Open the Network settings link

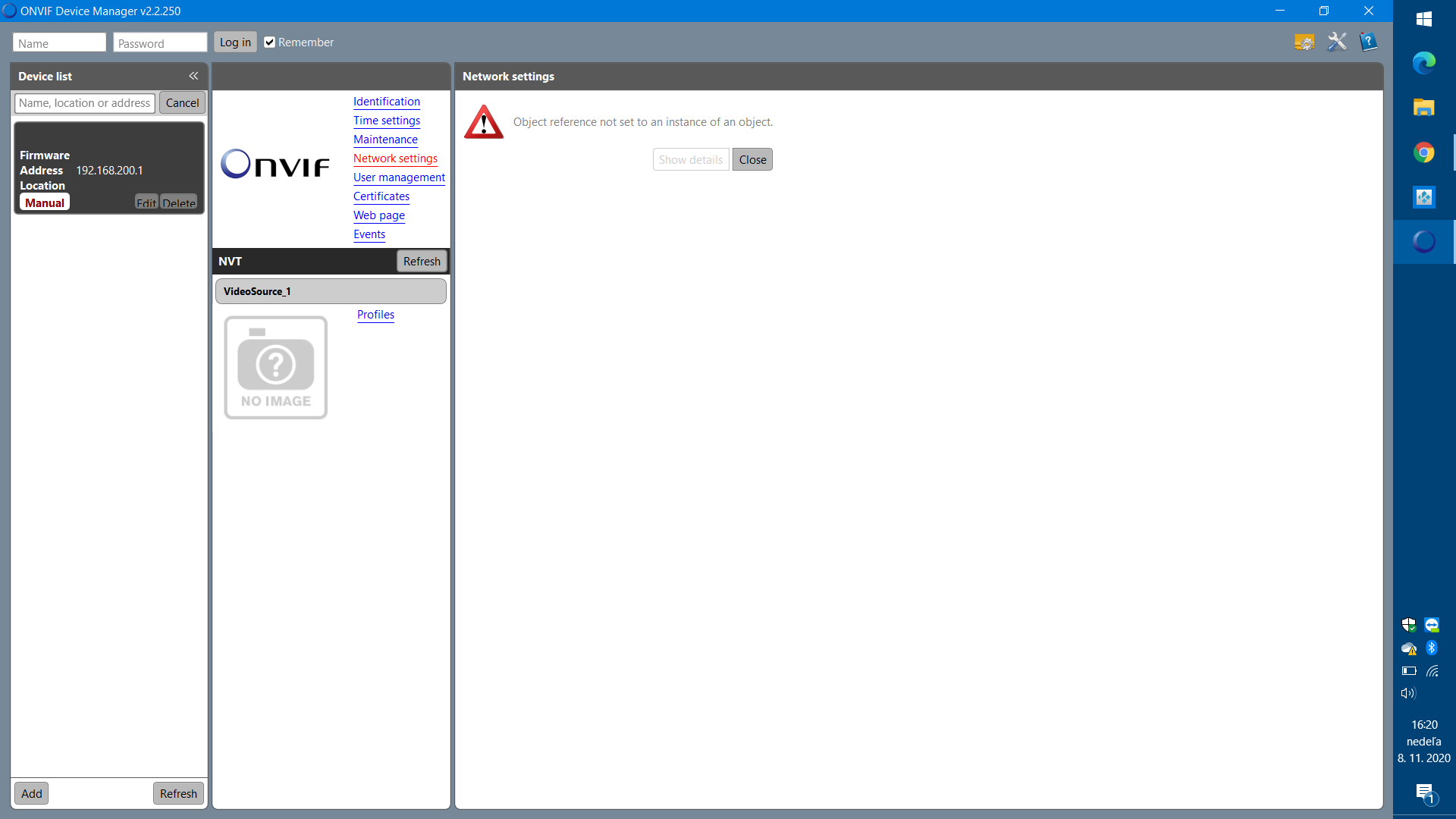pos(395,158)
